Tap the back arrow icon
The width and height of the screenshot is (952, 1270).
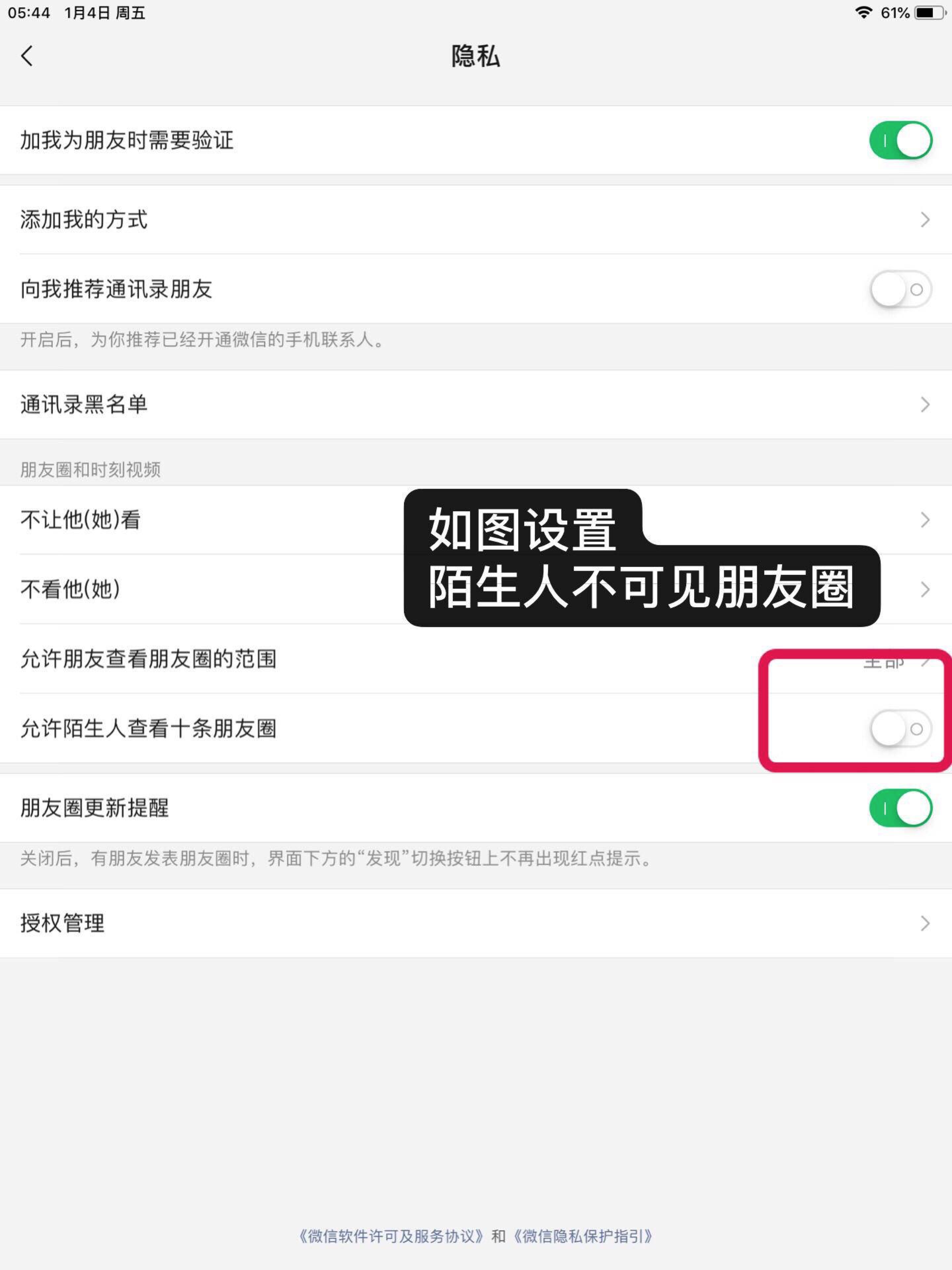pyautogui.click(x=26, y=56)
